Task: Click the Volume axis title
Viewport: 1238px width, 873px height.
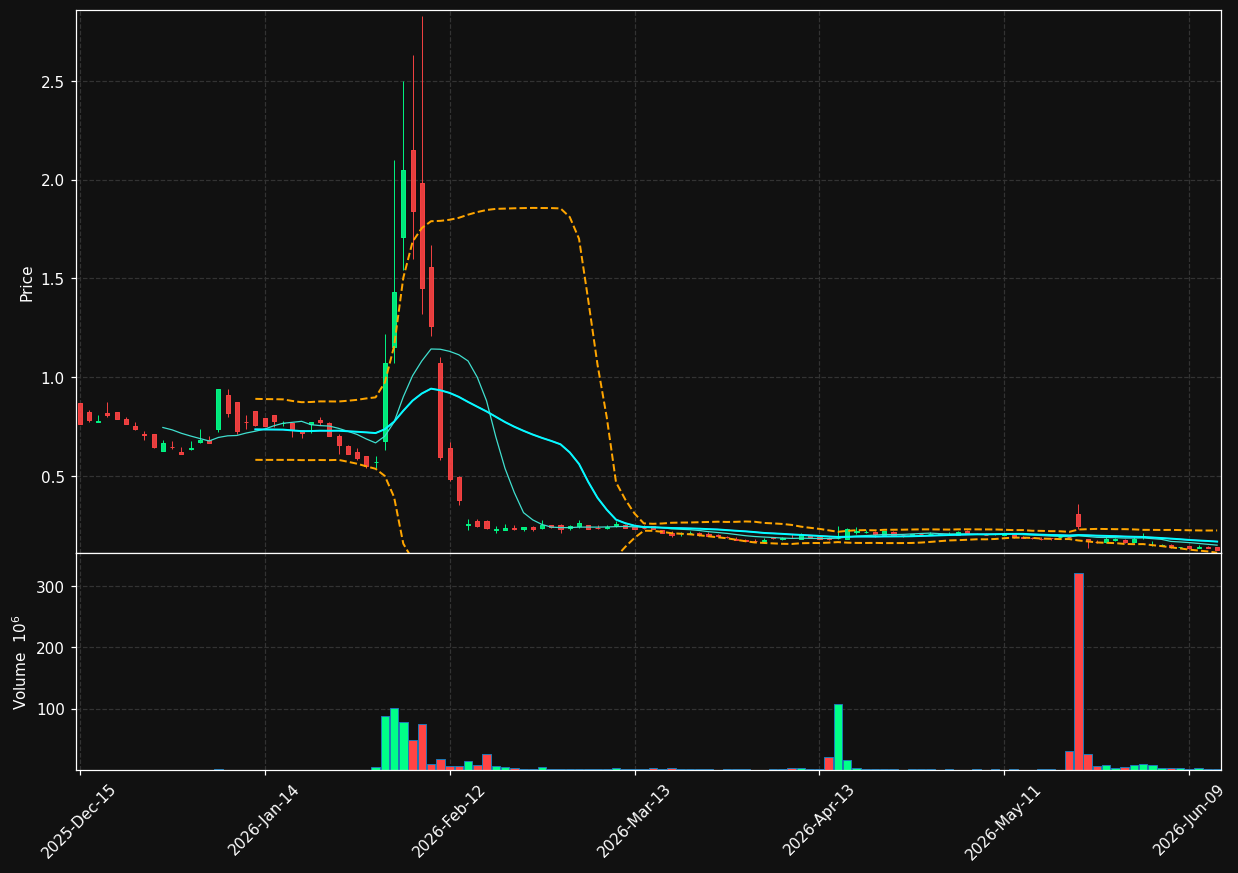Action: click(x=20, y=662)
